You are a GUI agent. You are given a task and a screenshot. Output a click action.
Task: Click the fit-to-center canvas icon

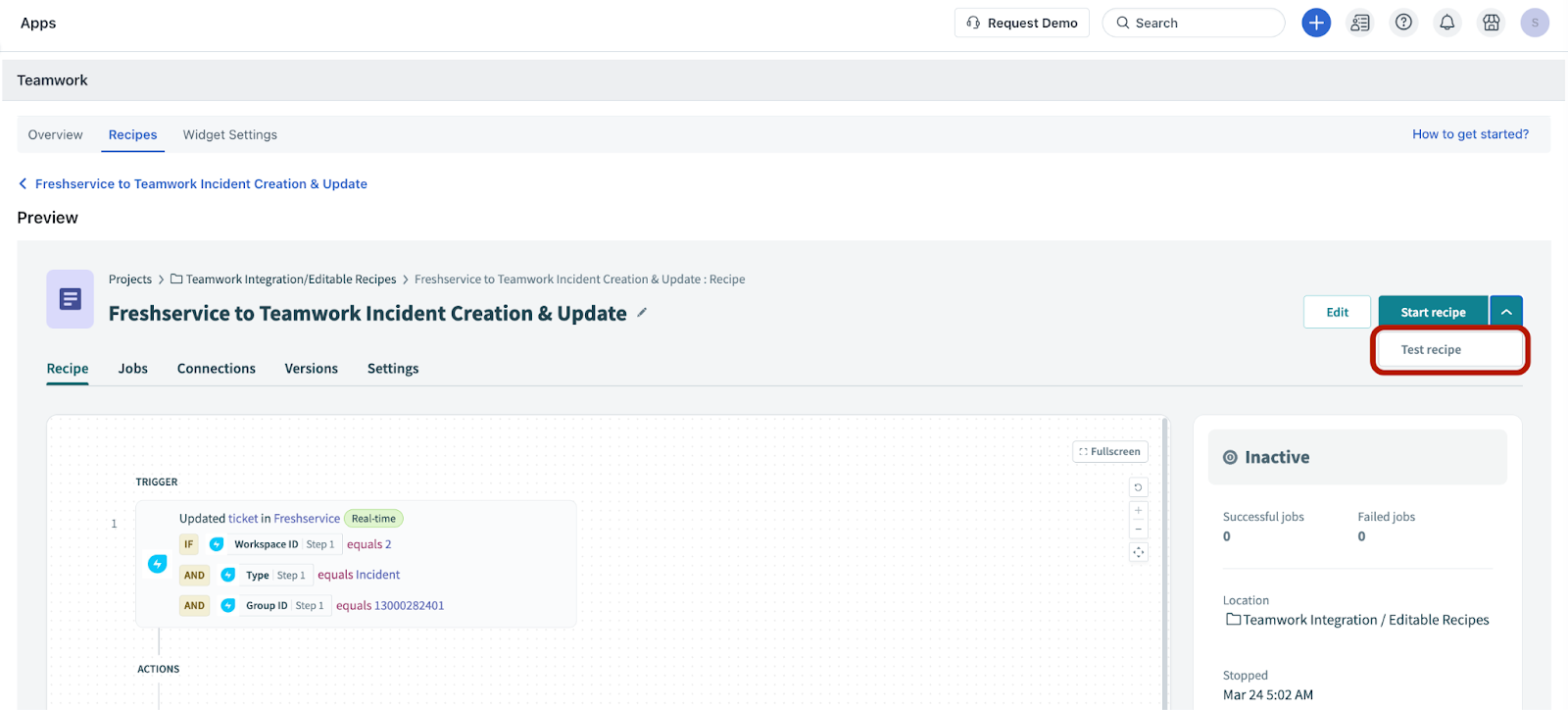[1138, 552]
